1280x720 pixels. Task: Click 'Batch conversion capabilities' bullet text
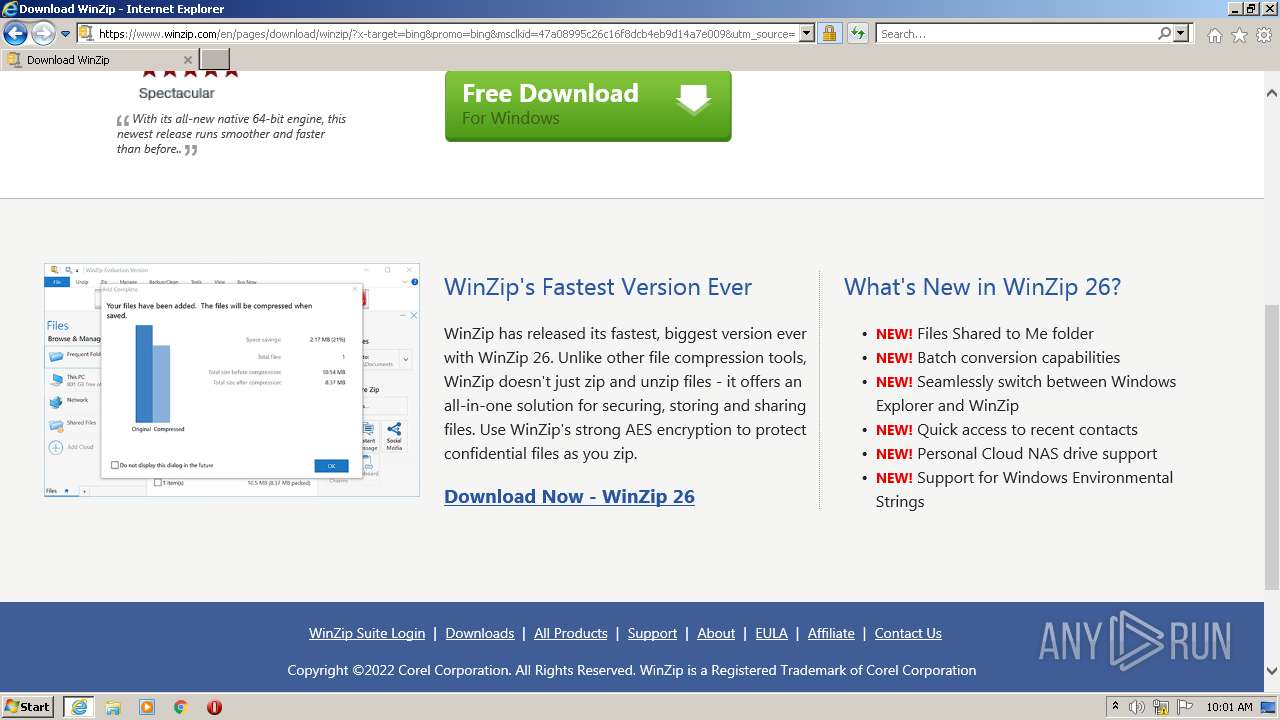tap(1018, 357)
